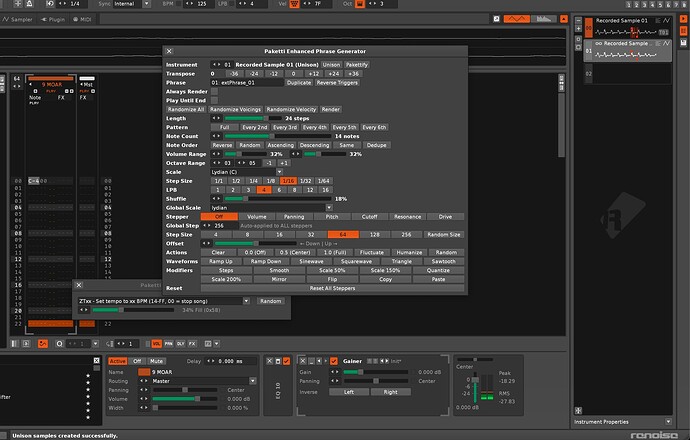Open the MIDI tab
Viewport: 690px width, 440px height.
tap(82, 19)
